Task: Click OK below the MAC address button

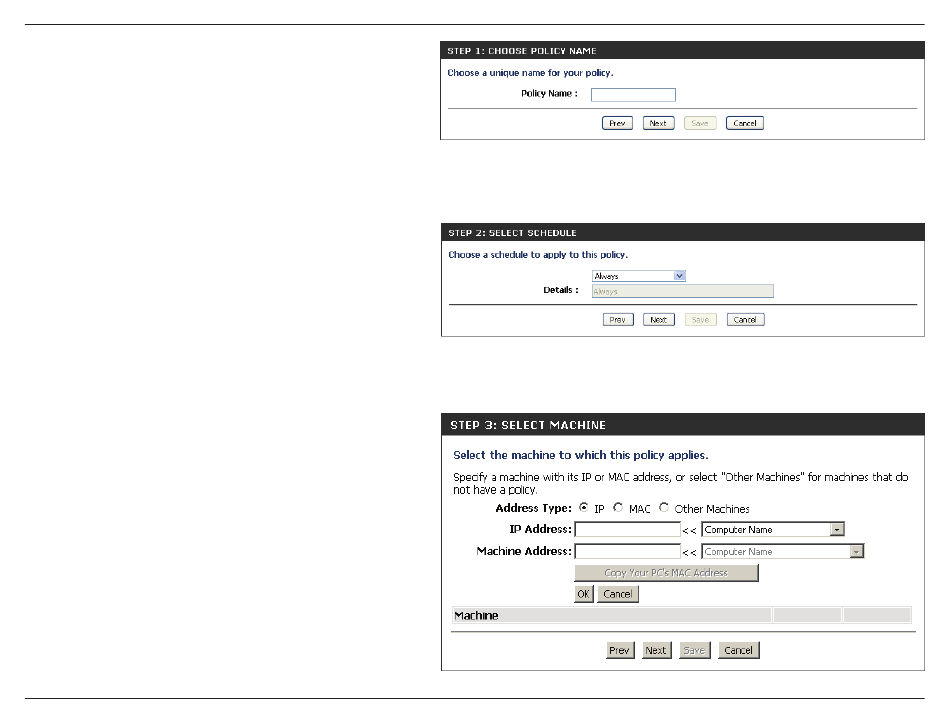Action: 584,594
